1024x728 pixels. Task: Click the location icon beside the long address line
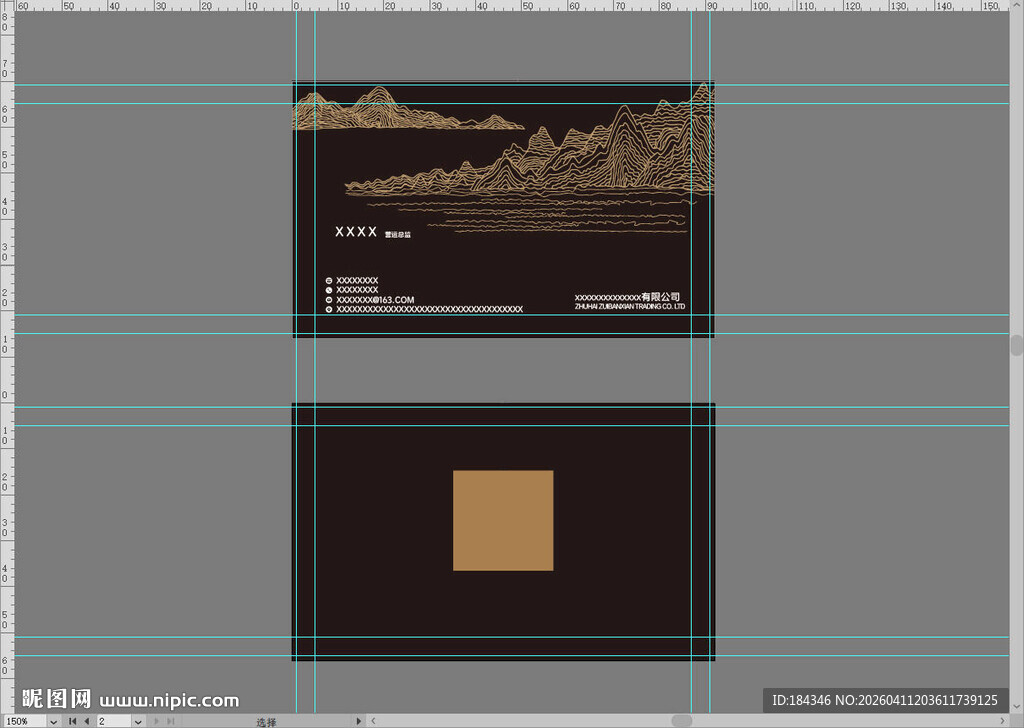point(328,309)
